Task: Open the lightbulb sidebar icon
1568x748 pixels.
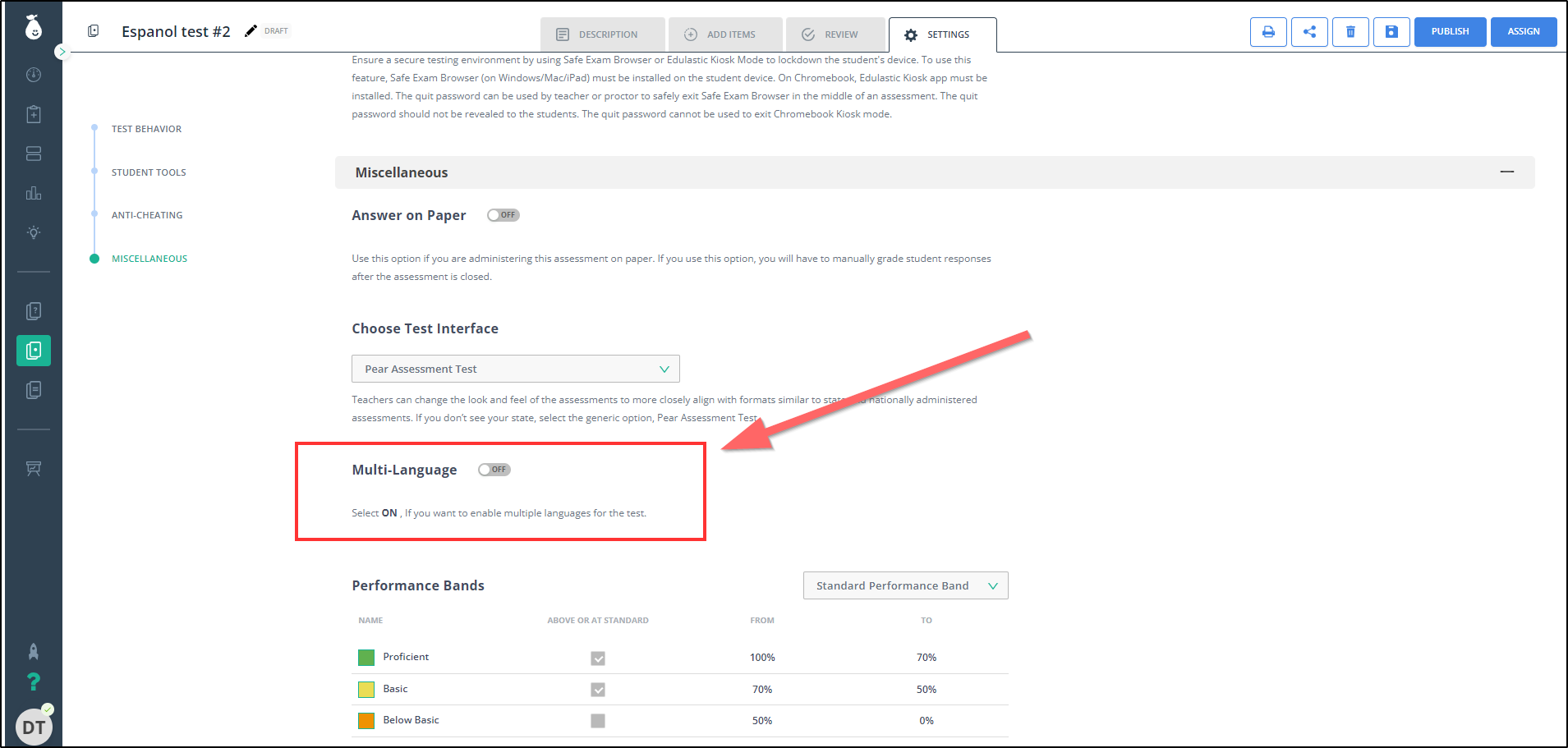Action: 34,232
